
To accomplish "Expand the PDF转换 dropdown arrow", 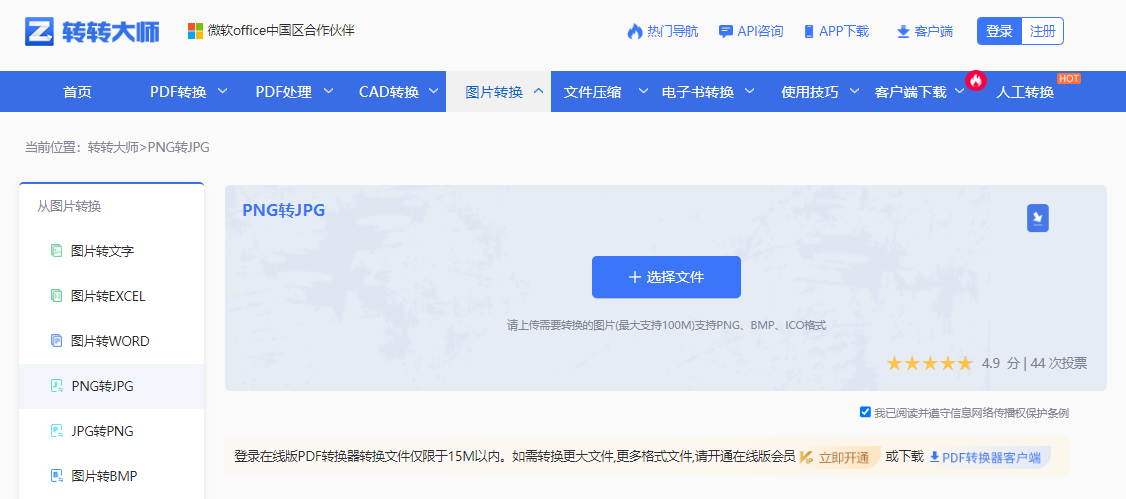I will [222, 92].
